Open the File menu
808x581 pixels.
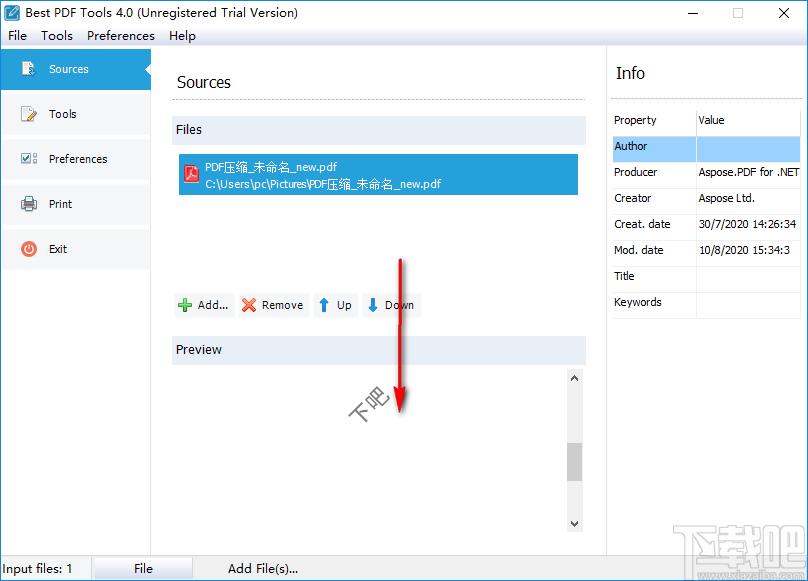[x=18, y=36]
